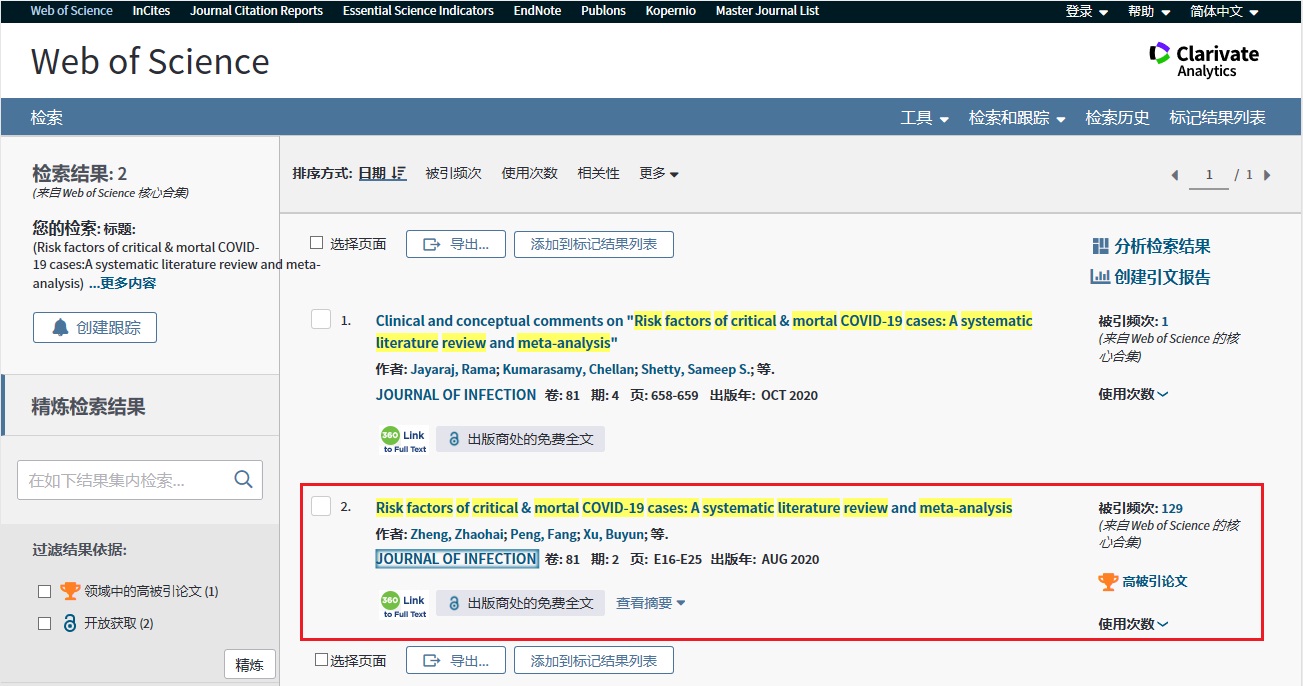
Task: Select result 1 checkbox for Jayaraj article
Action: (x=321, y=320)
